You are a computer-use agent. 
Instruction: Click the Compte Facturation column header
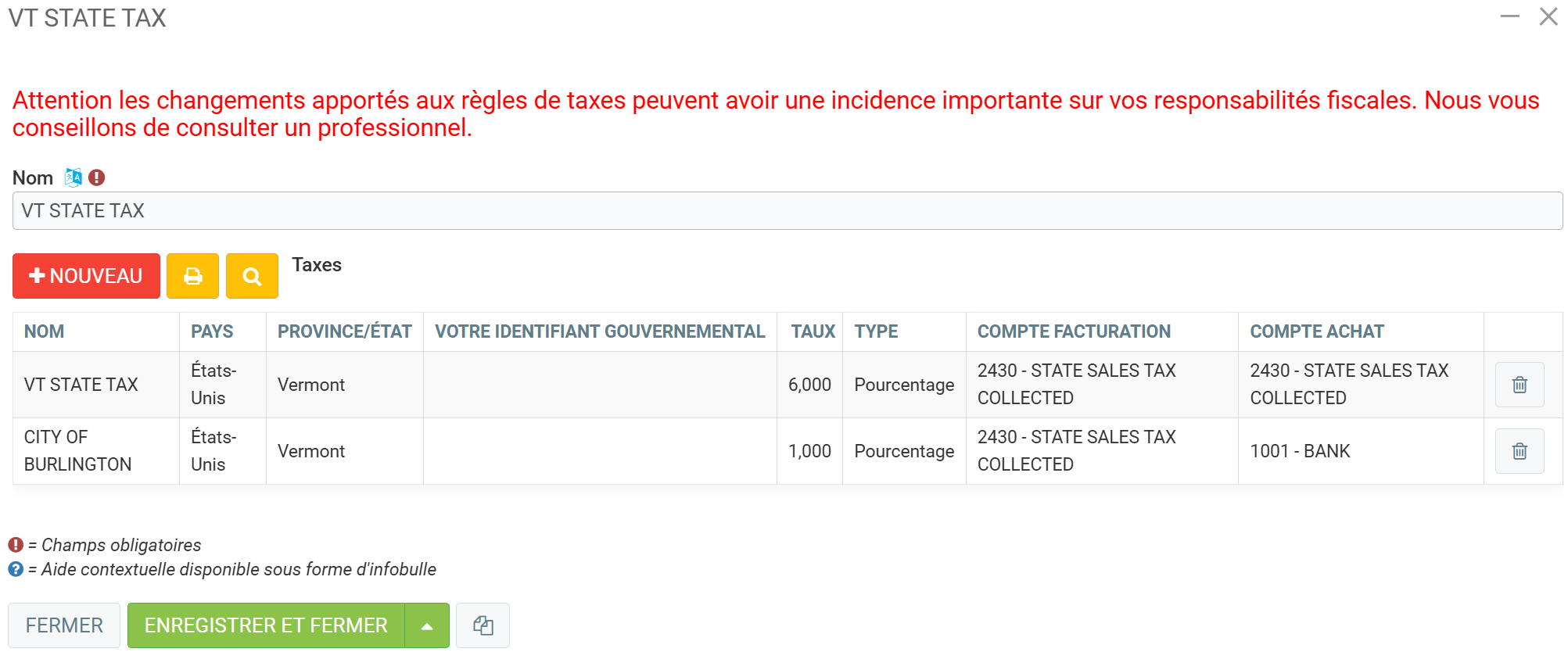[x=1073, y=331]
